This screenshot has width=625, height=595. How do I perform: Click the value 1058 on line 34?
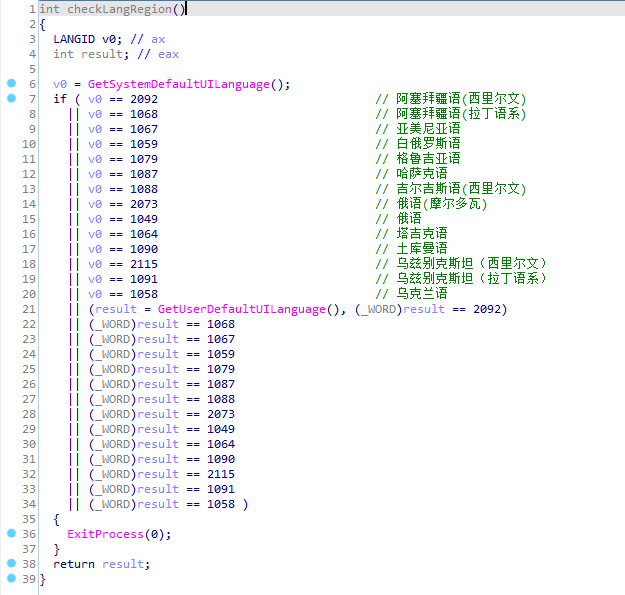click(221, 505)
